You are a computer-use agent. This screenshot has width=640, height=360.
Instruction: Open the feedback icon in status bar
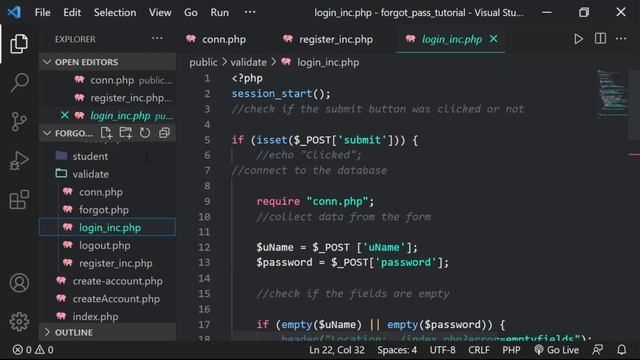598,350
